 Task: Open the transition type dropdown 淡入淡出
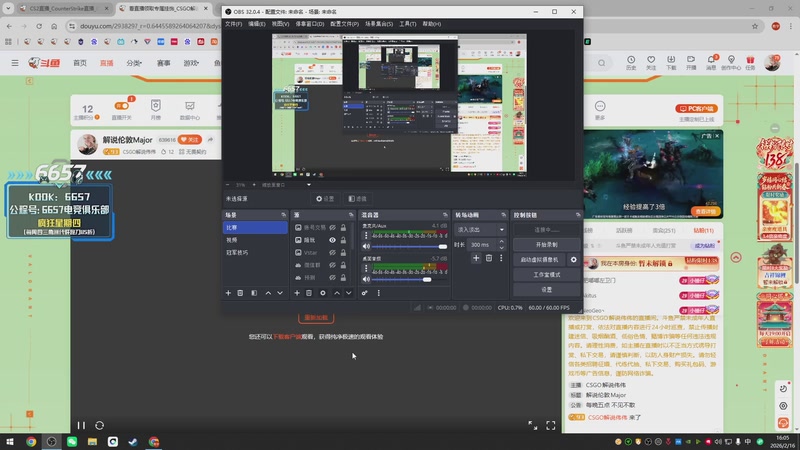(x=480, y=230)
